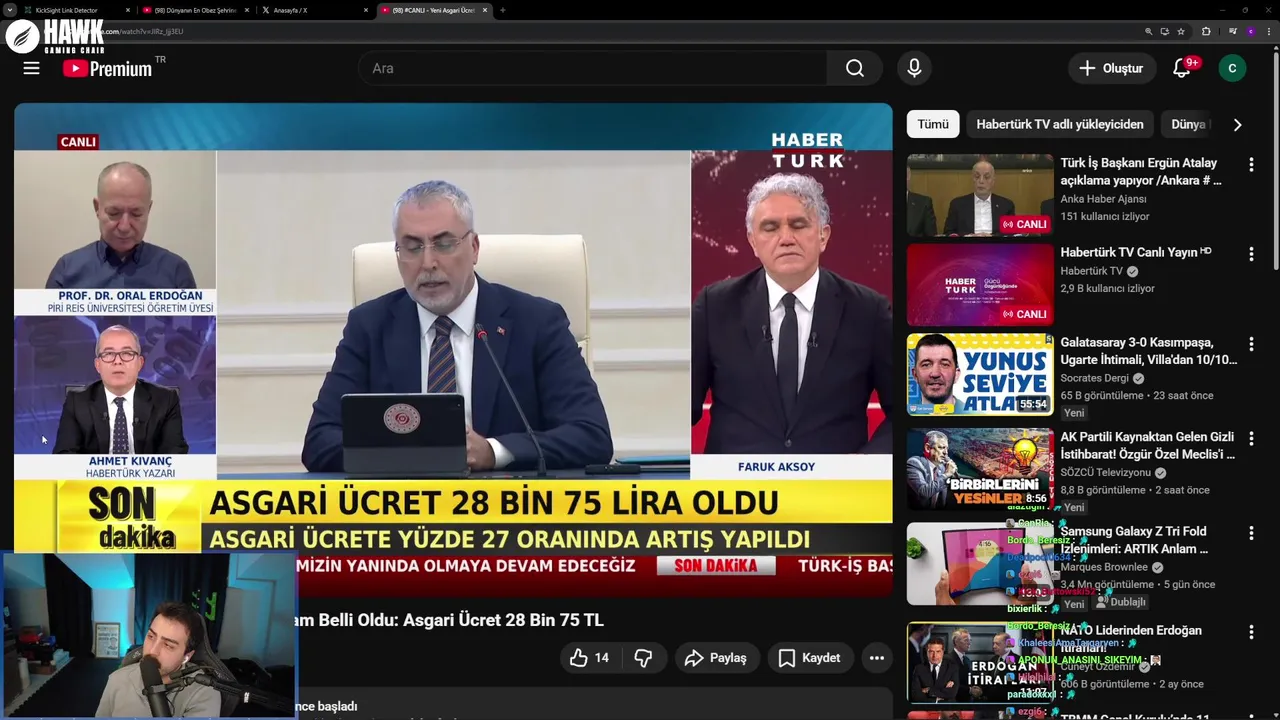The height and width of the screenshot is (720, 1280).
Task: Open the Socrates Dergi channel link
Action: point(1095,378)
